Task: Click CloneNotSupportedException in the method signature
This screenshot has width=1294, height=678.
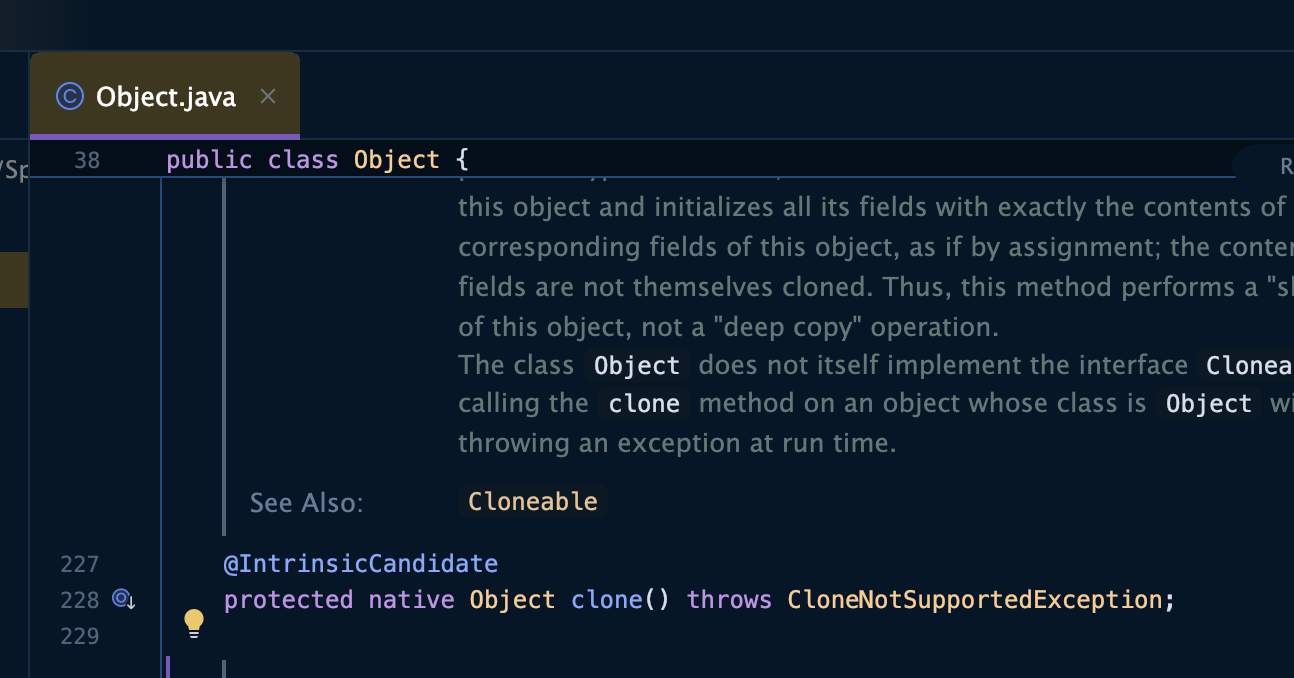Action: point(975,600)
